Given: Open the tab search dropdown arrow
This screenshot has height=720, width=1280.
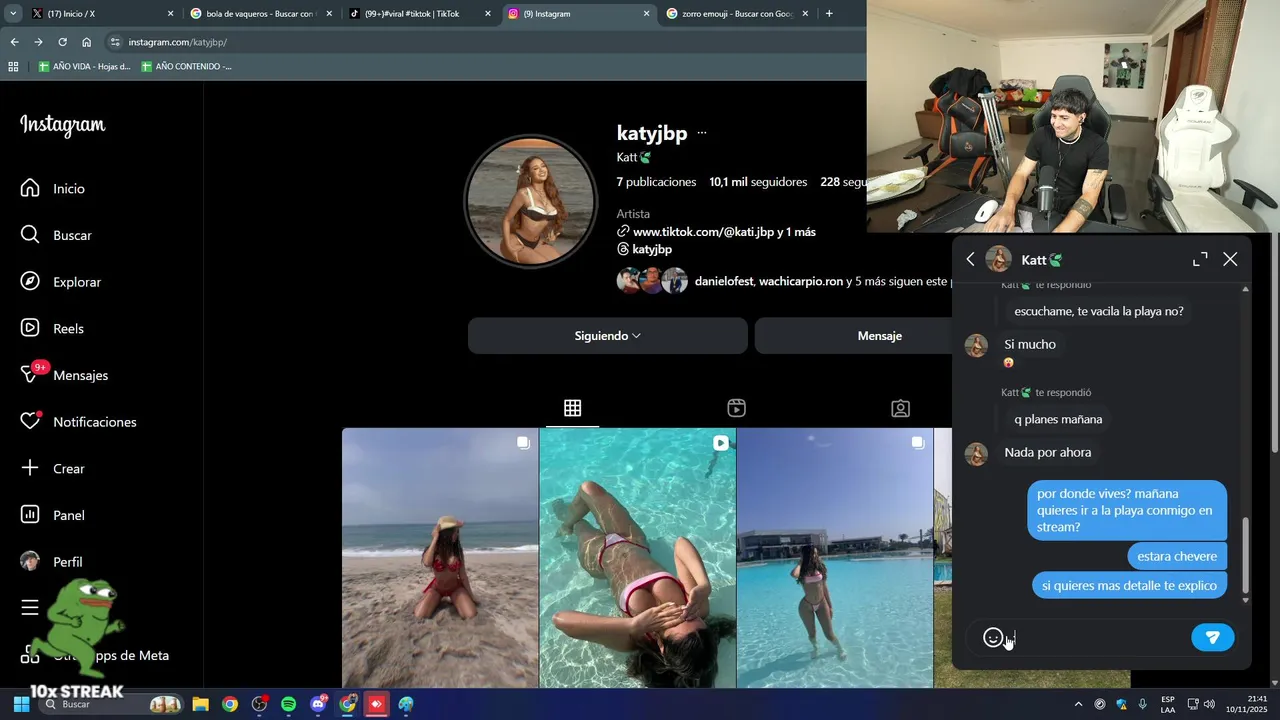Looking at the screenshot, I should click(x=13, y=14).
